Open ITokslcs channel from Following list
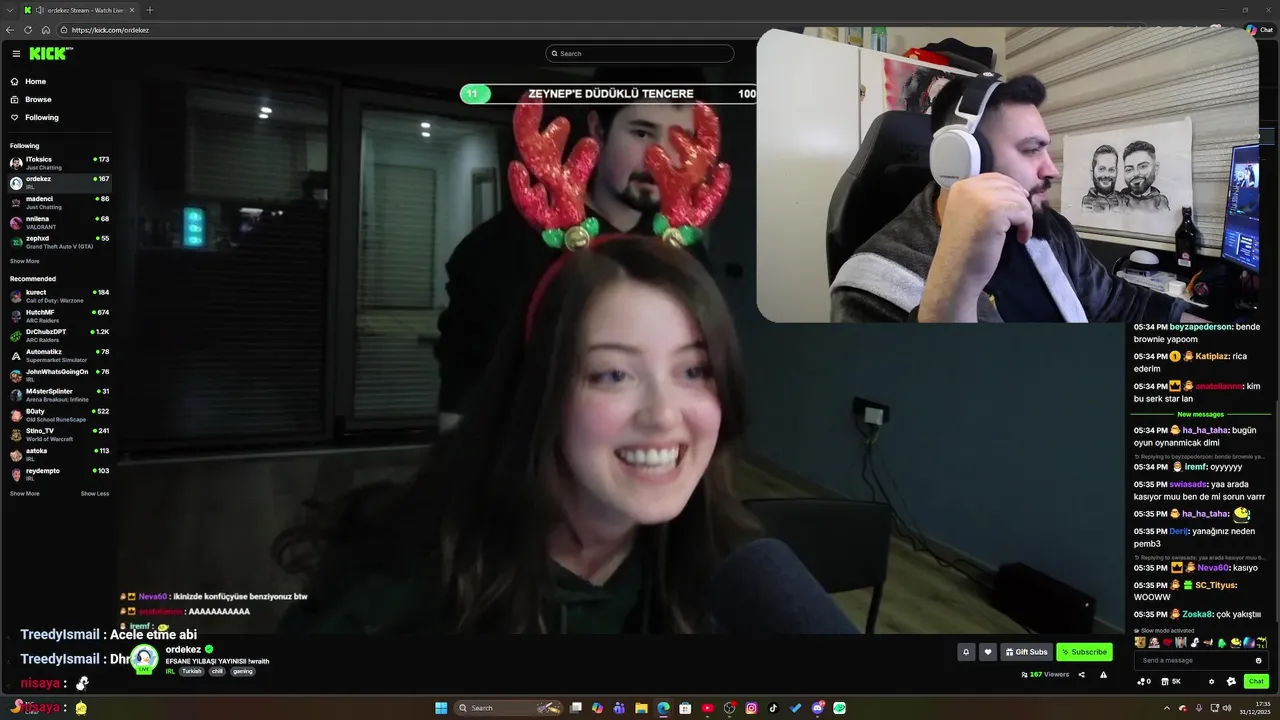This screenshot has width=1280, height=720. (60, 162)
